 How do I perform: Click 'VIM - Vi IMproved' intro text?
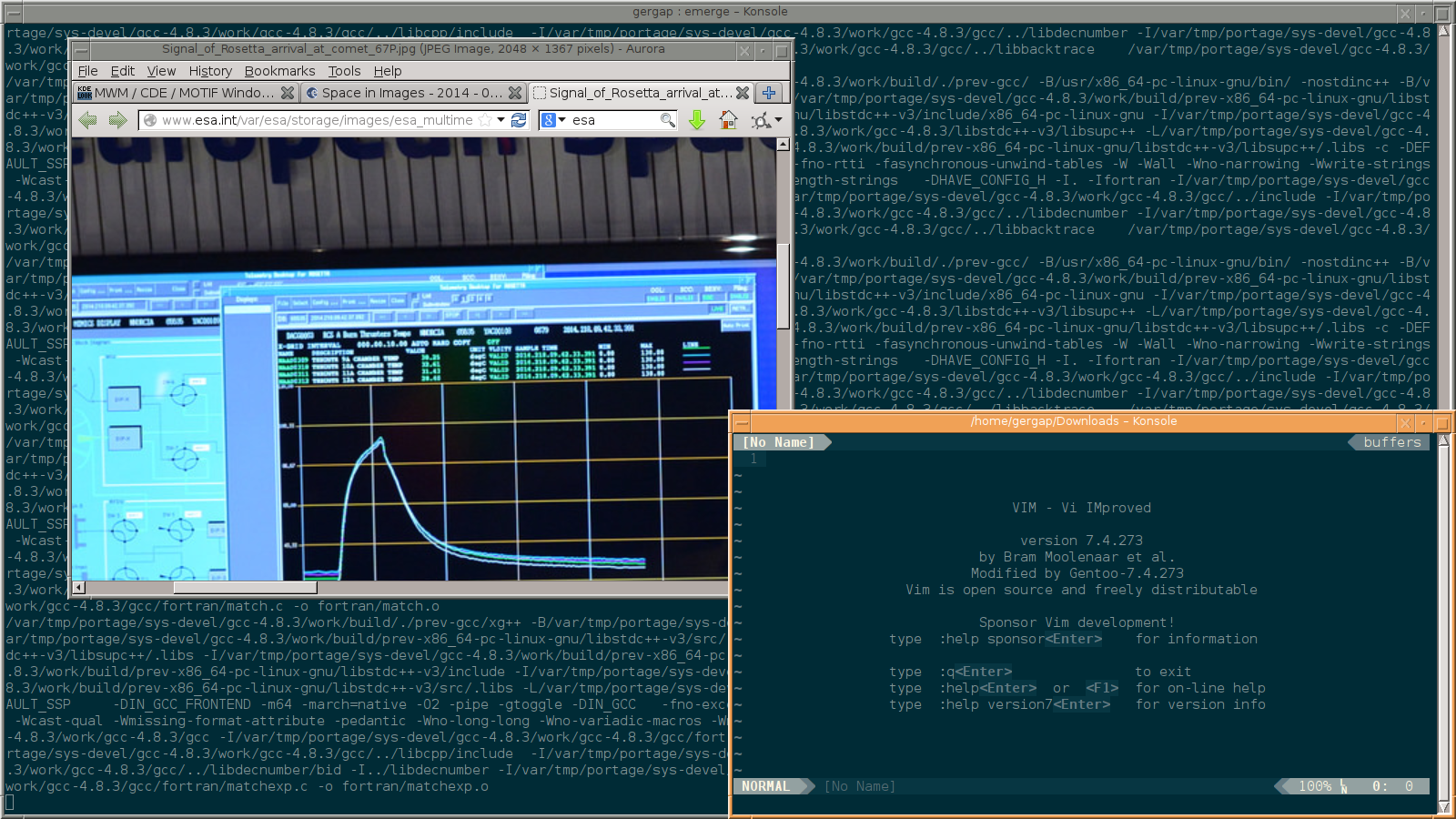[x=1081, y=508]
